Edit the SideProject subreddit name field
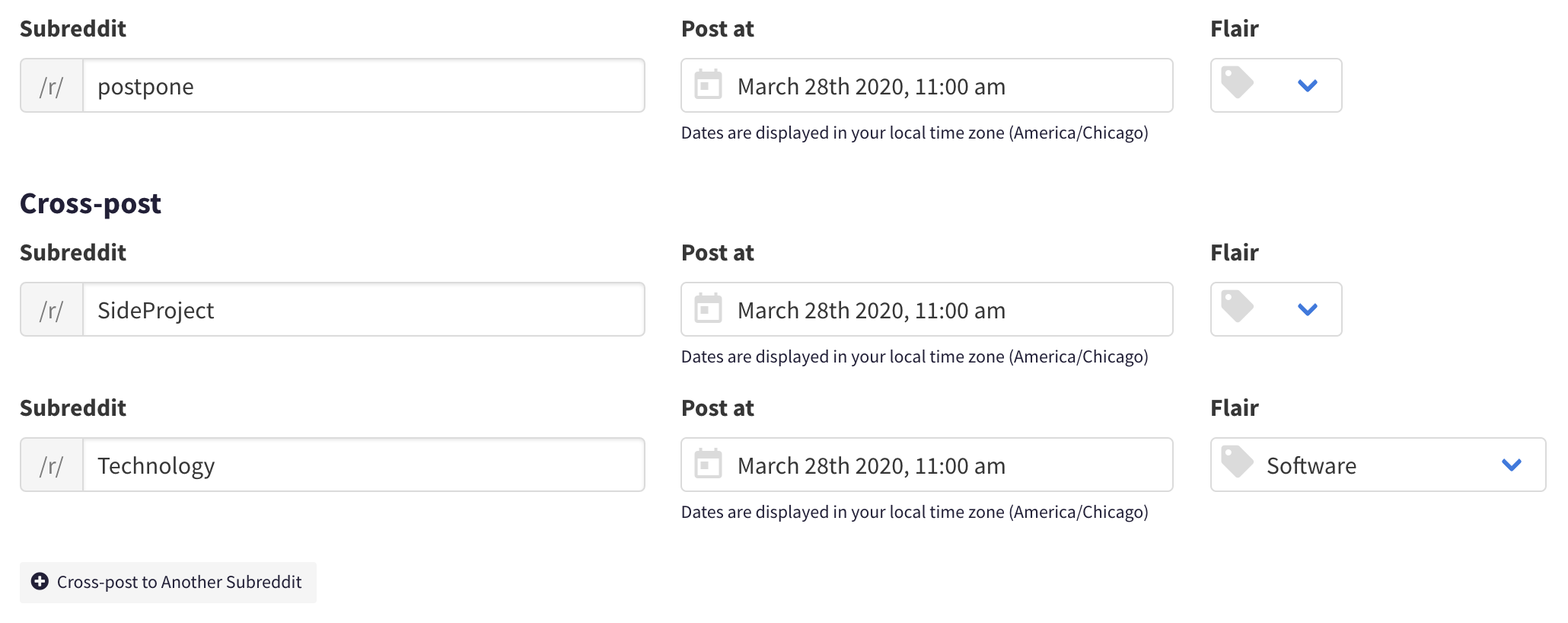The height and width of the screenshot is (623, 1568). pos(364,309)
